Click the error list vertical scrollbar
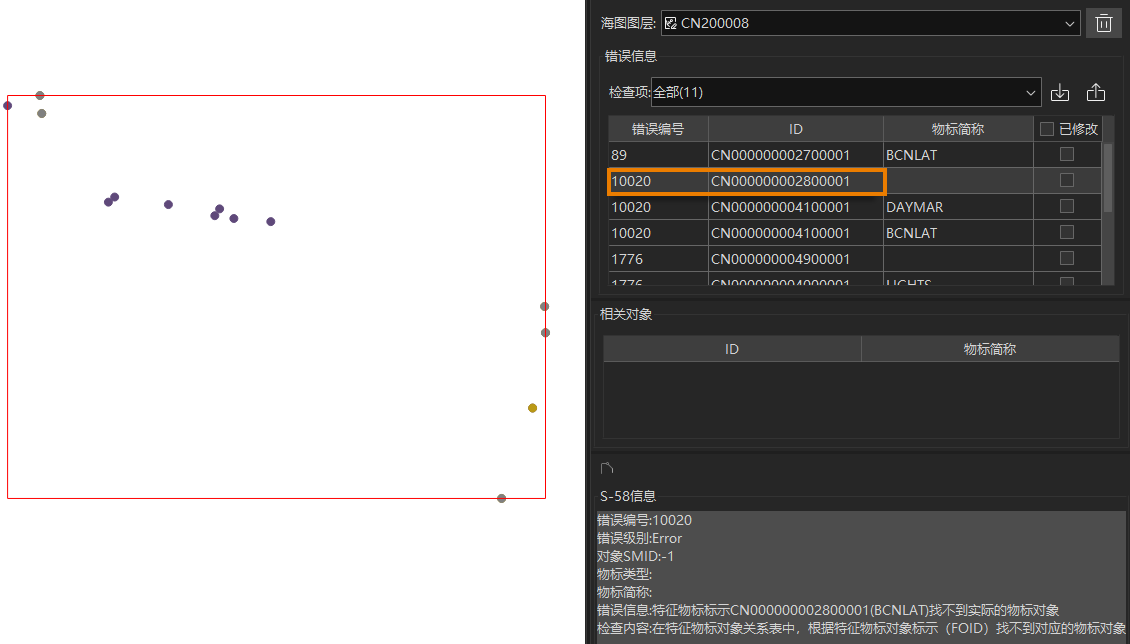Viewport: 1130px width, 644px height. click(x=1107, y=180)
